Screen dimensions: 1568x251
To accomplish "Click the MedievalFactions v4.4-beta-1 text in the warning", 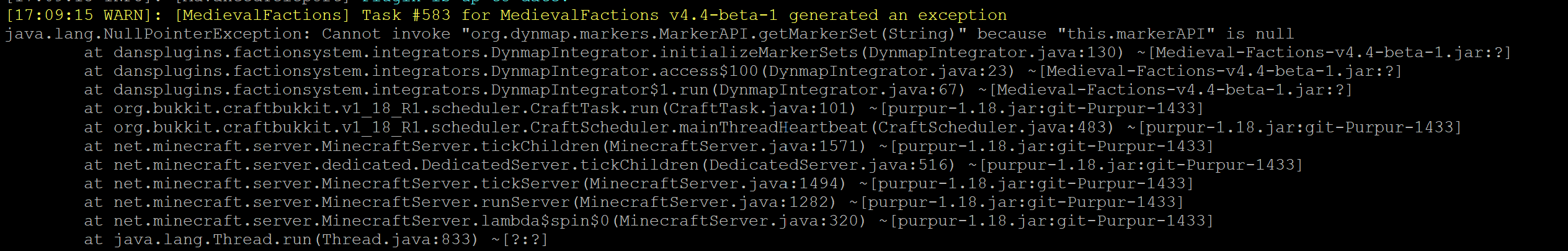I will [639, 15].
